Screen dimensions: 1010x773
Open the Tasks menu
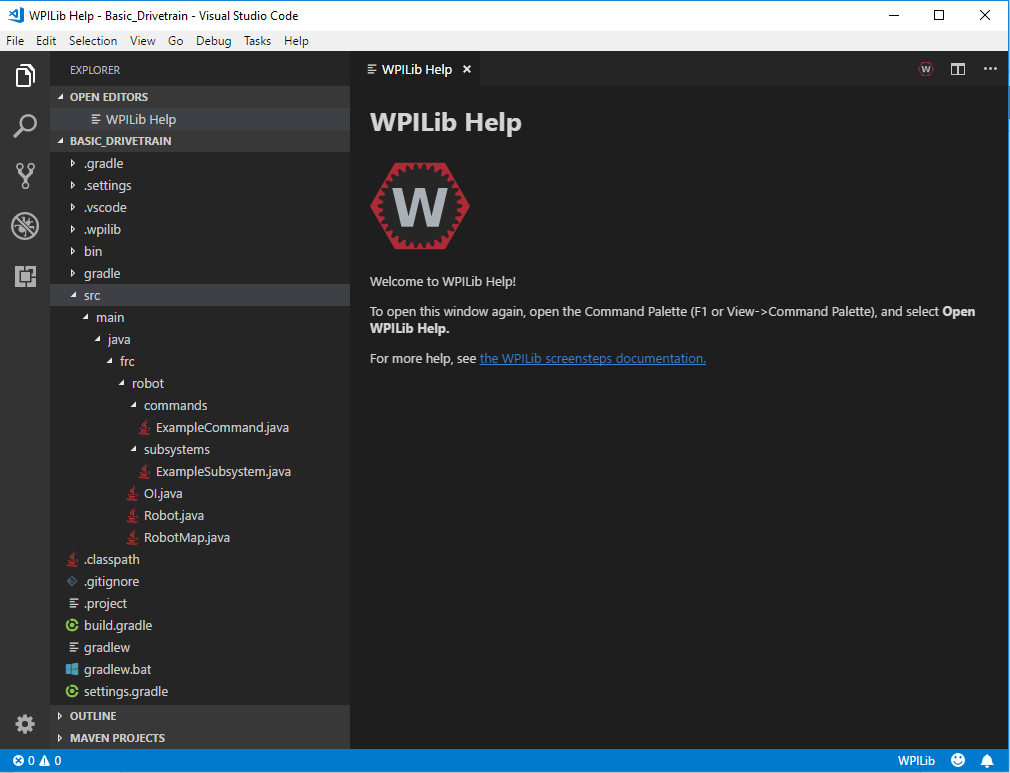[x=257, y=41]
